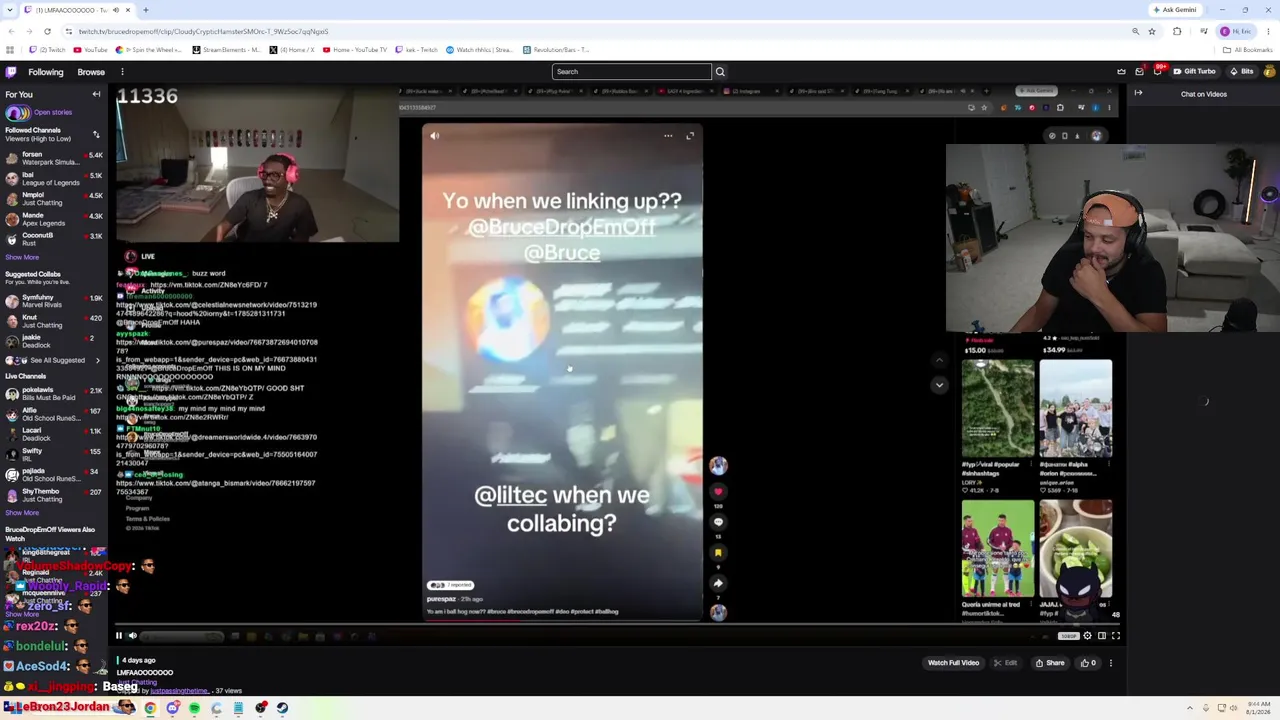Mute the TikTok video in the clip
1280x720 pixels.
click(x=434, y=136)
